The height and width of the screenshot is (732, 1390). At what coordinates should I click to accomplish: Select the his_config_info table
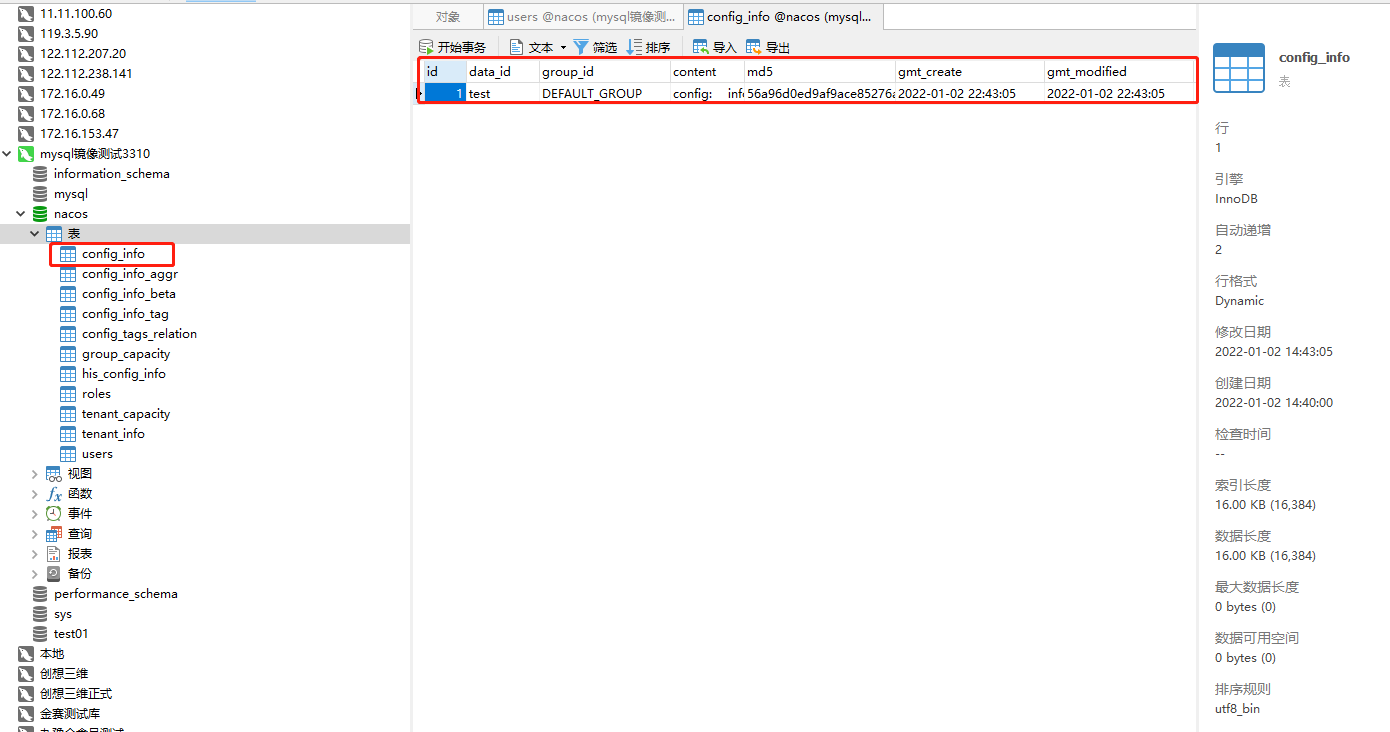(x=124, y=374)
